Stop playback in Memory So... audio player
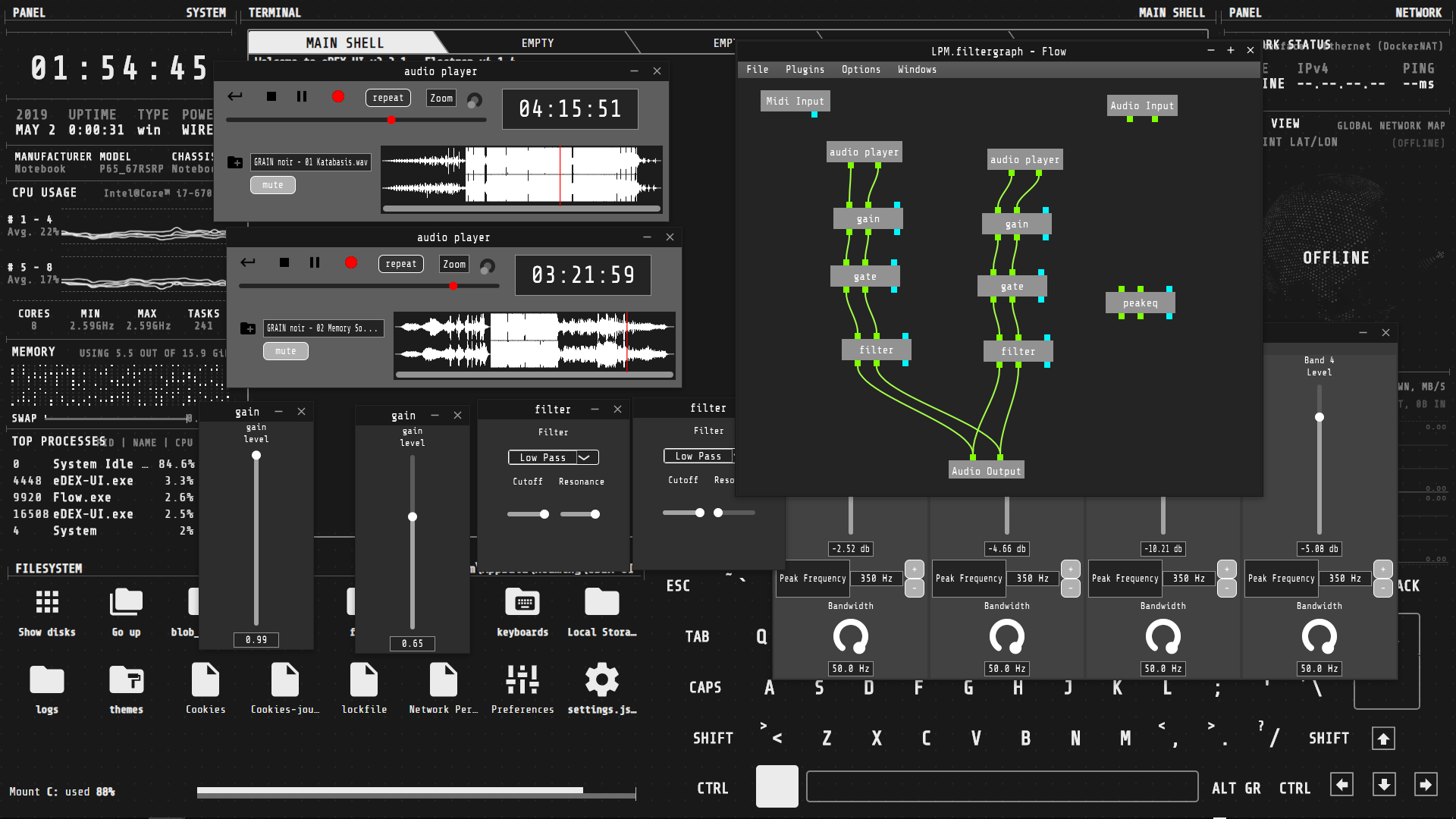 (284, 262)
